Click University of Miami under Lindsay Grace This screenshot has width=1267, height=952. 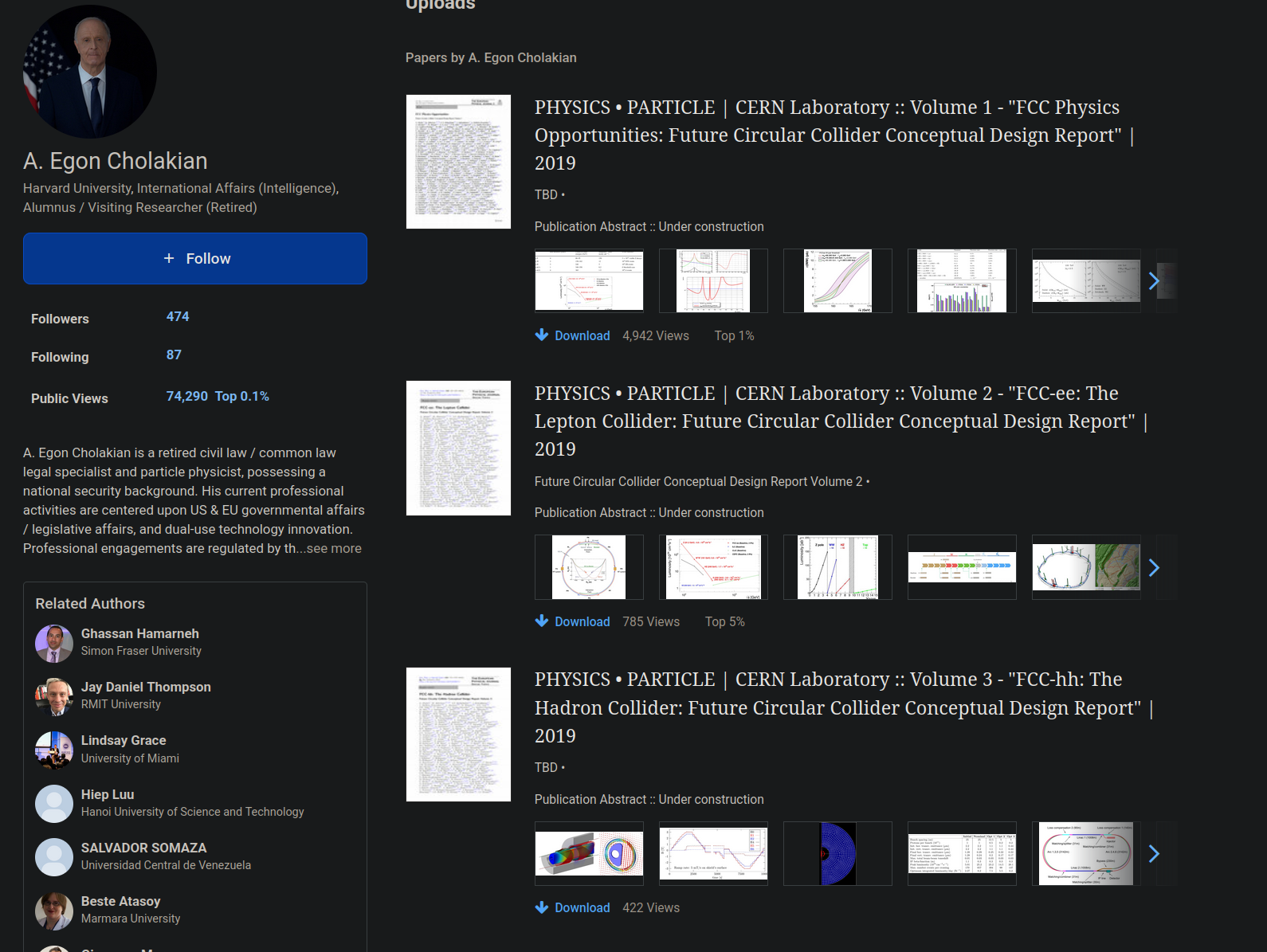pyautogui.click(x=130, y=758)
